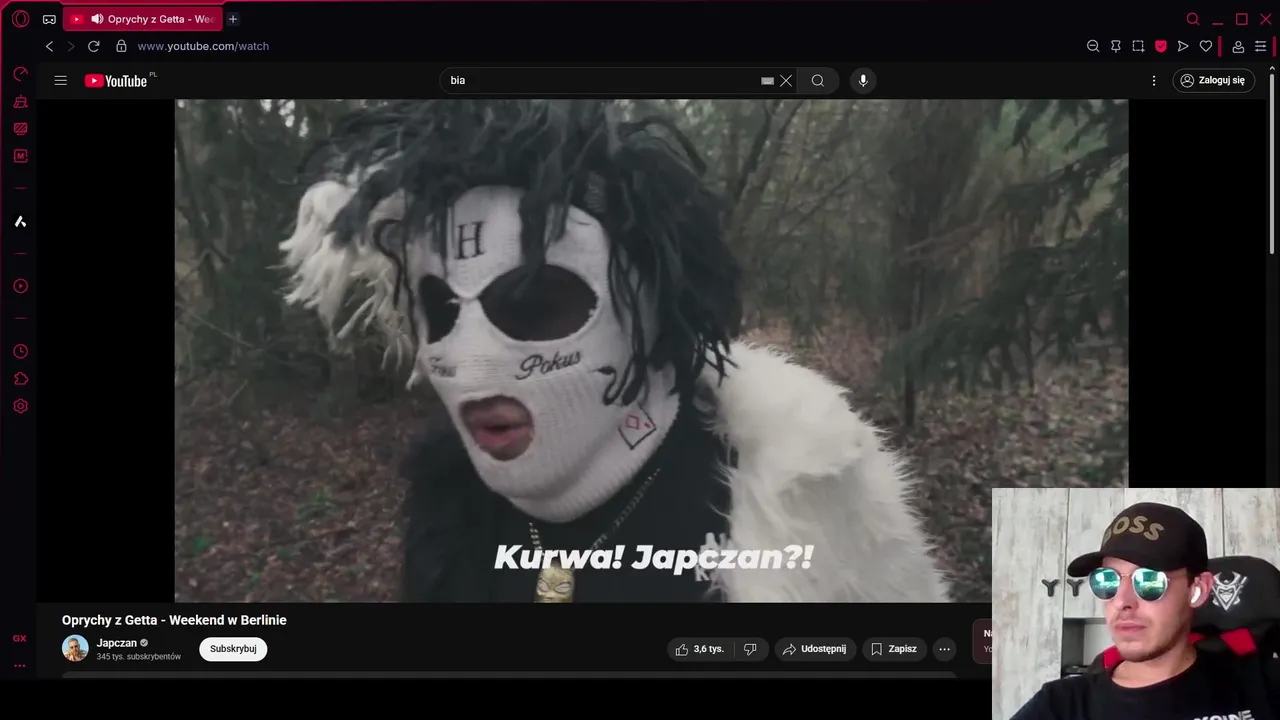Click the Zaloguj się sign-in button
The height and width of the screenshot is (720, 1280).
point(1213,81)
